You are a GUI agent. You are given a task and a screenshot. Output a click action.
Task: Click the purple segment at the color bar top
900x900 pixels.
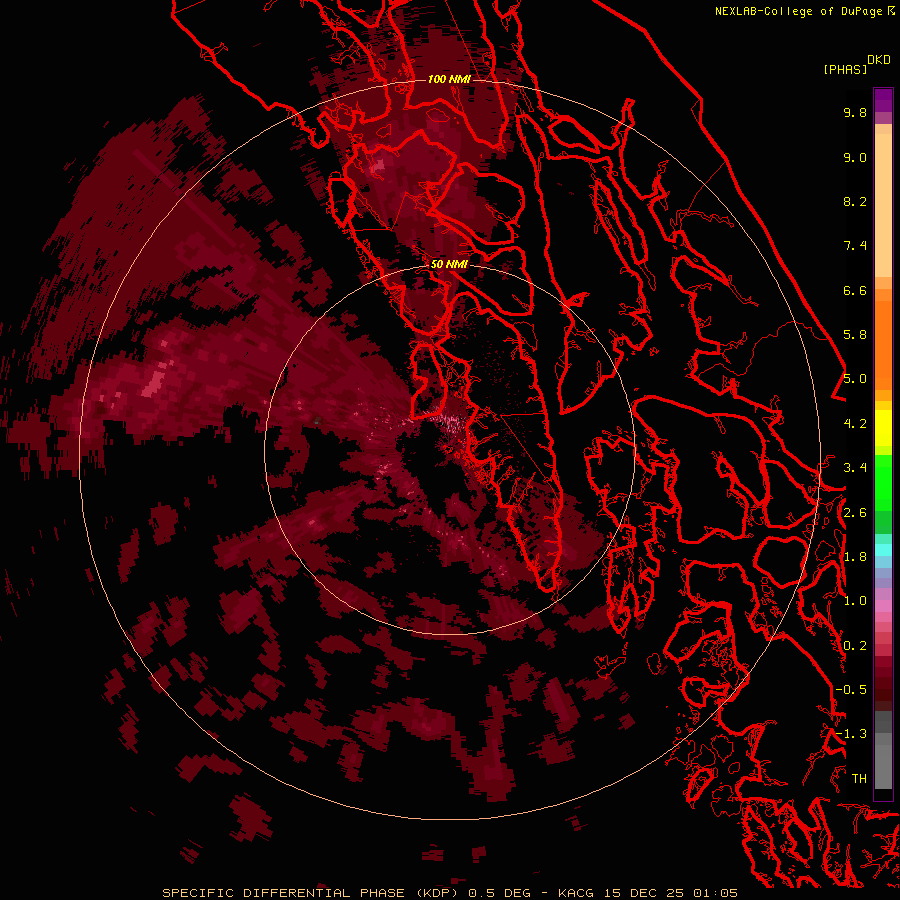(x=883, y=100)
